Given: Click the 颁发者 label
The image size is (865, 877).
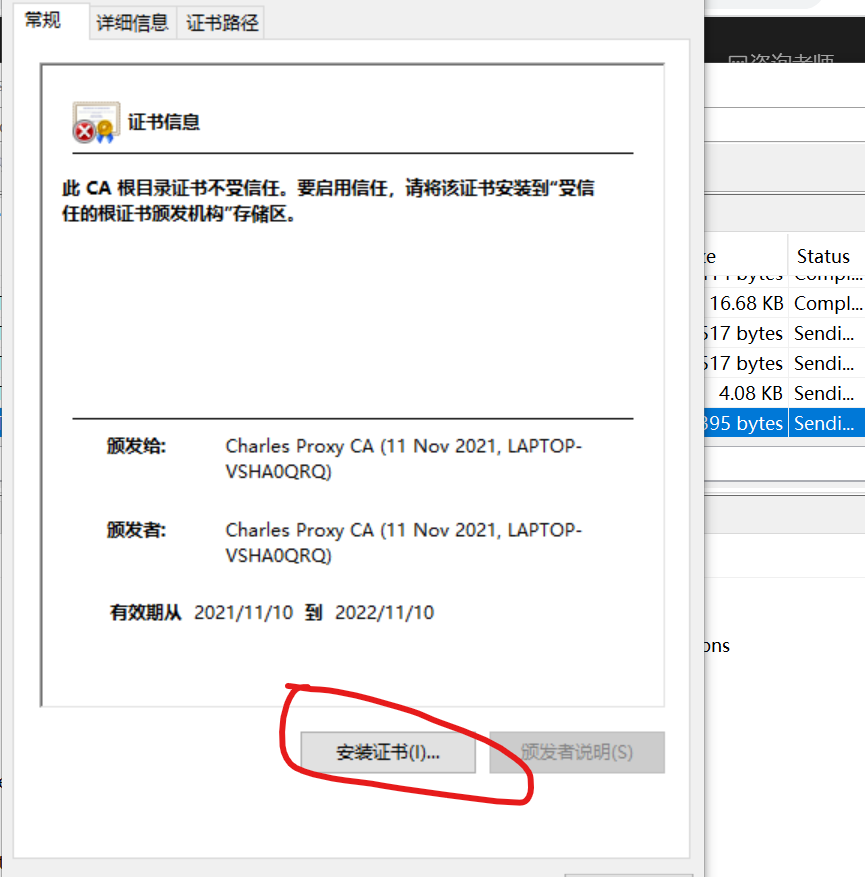Looking at the screenshot, I should (x=136, y=530).
